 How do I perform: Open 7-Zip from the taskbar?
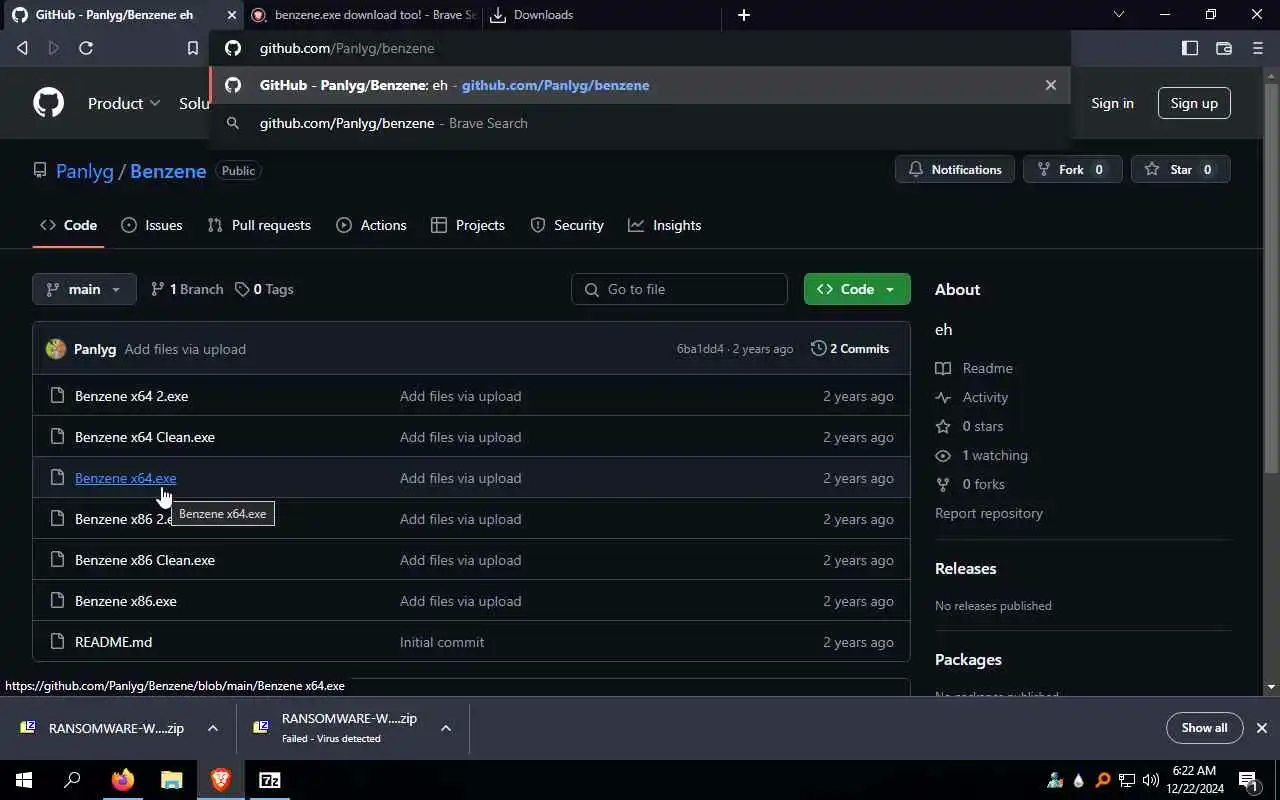point(270,780)
